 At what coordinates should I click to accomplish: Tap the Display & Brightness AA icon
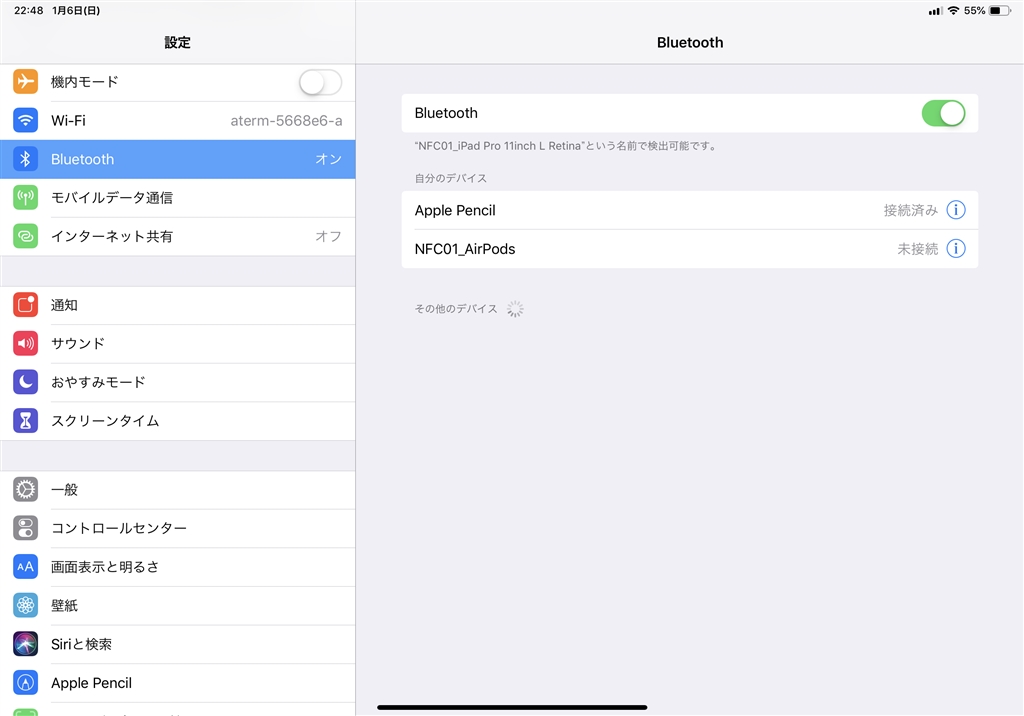coord(25,566)
